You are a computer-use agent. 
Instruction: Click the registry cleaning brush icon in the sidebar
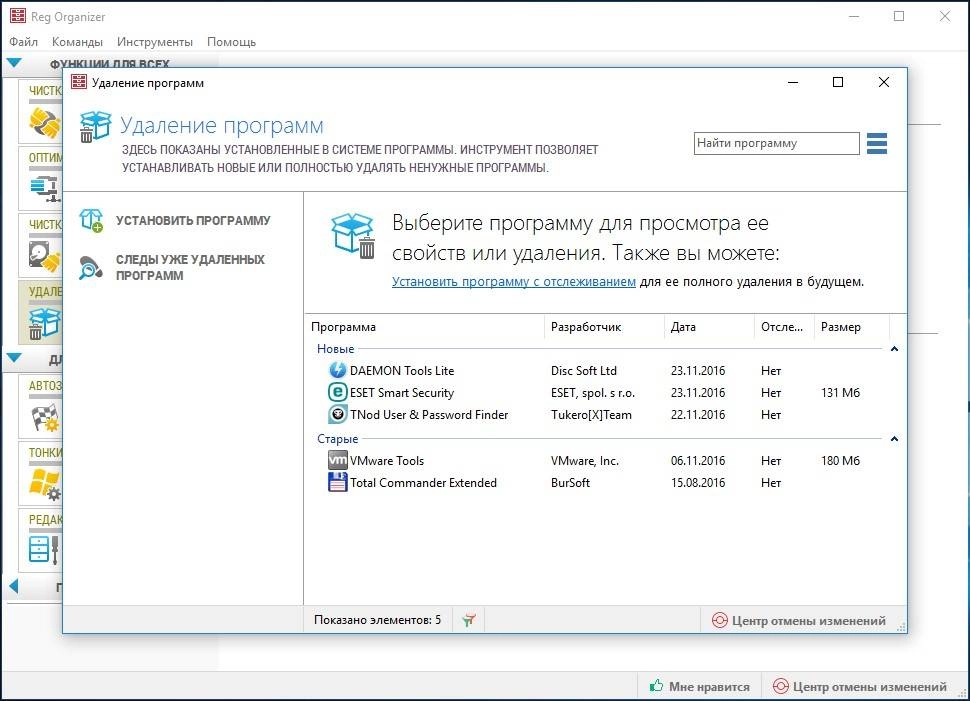tap(45, 123)
